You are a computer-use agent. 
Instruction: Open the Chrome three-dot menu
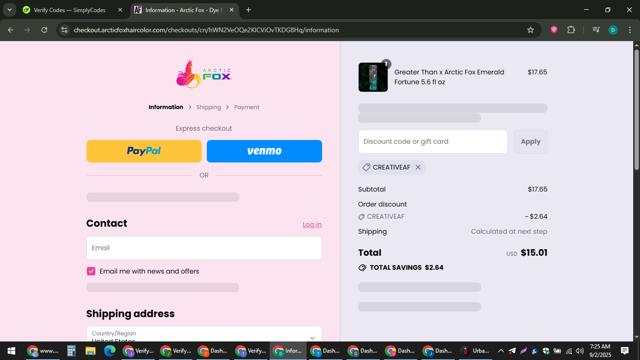point(630,30)
